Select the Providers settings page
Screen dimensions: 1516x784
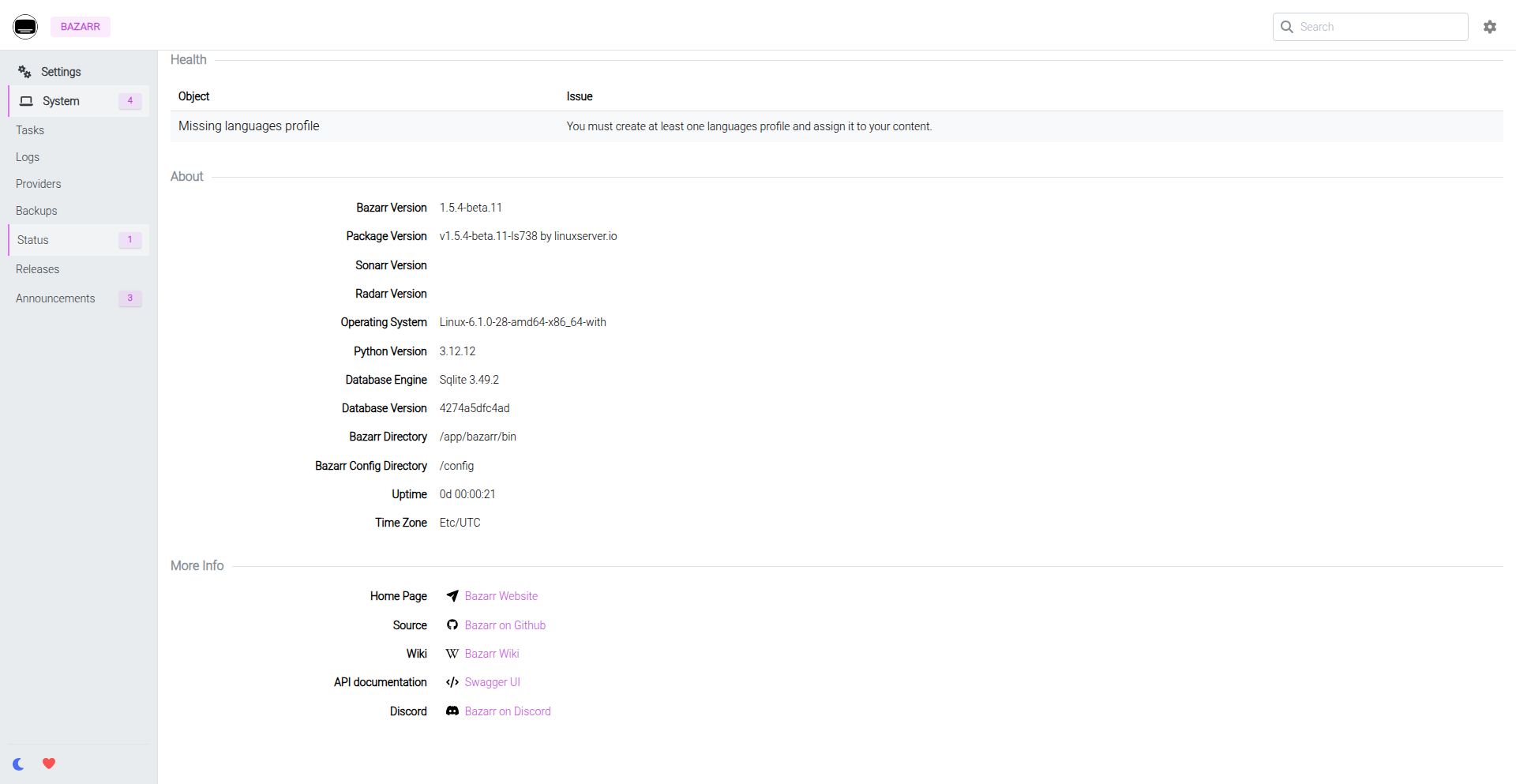38,183
